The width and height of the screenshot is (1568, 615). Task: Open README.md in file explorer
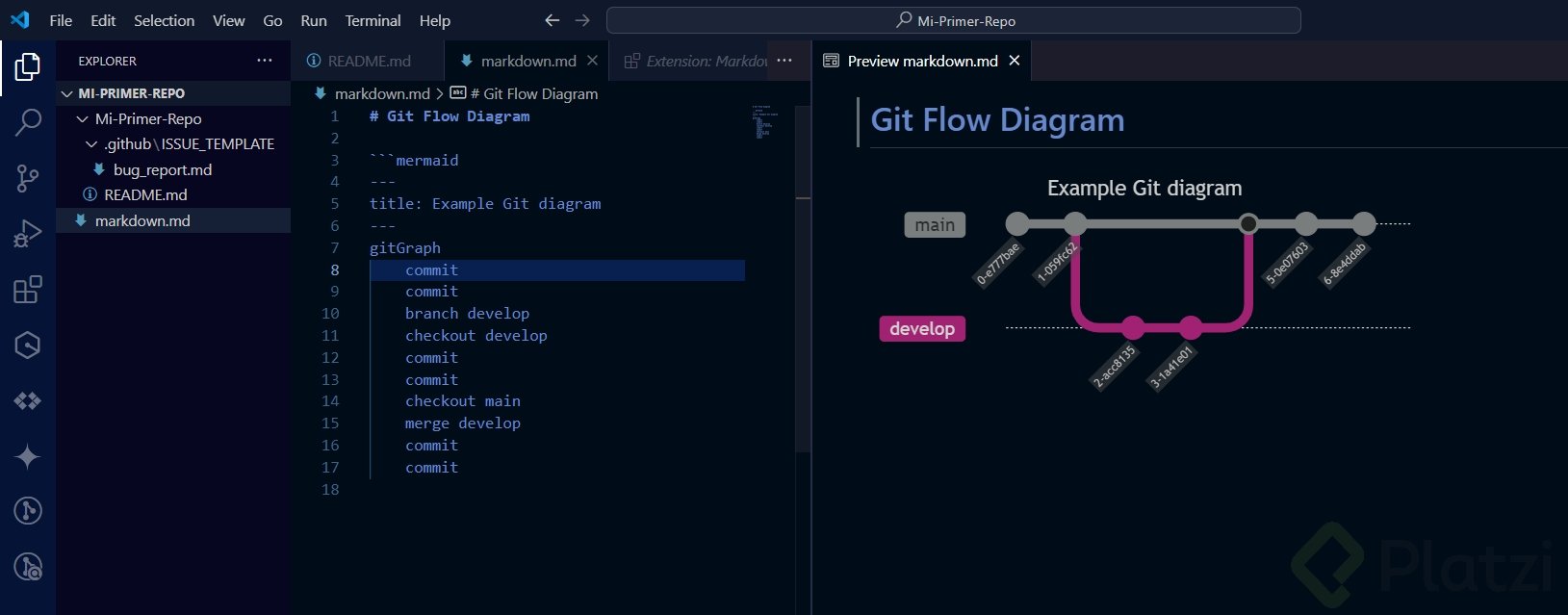(145, 194)
